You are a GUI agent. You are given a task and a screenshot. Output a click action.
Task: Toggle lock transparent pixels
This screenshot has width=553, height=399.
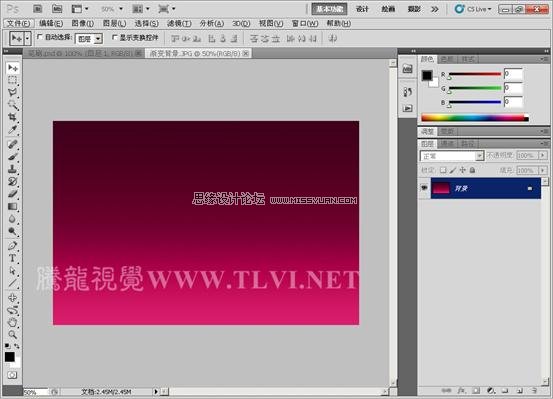point(443,170)
